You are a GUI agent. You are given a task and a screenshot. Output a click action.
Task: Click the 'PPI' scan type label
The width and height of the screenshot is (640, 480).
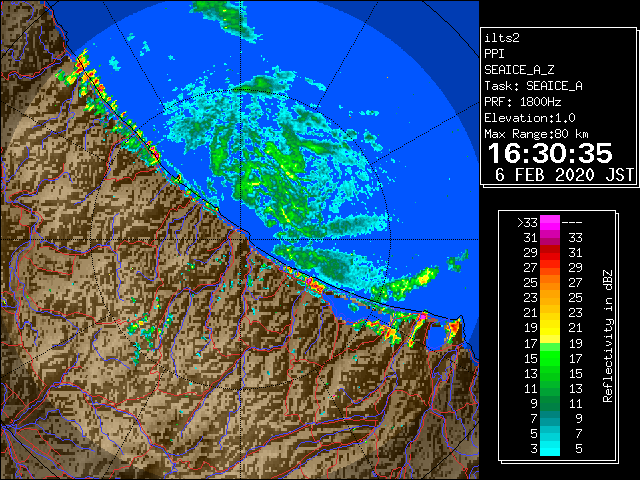(x=494, y=54)
